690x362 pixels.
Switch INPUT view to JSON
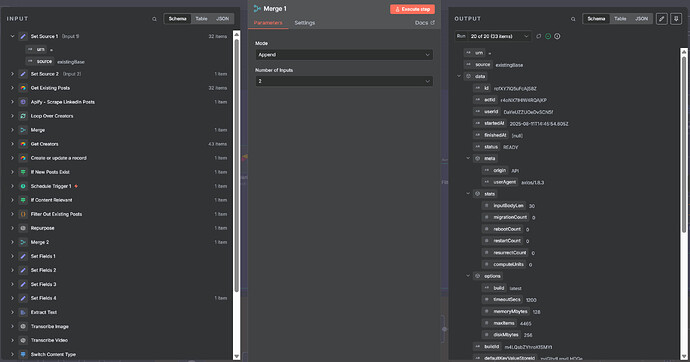tap(222, 18)
